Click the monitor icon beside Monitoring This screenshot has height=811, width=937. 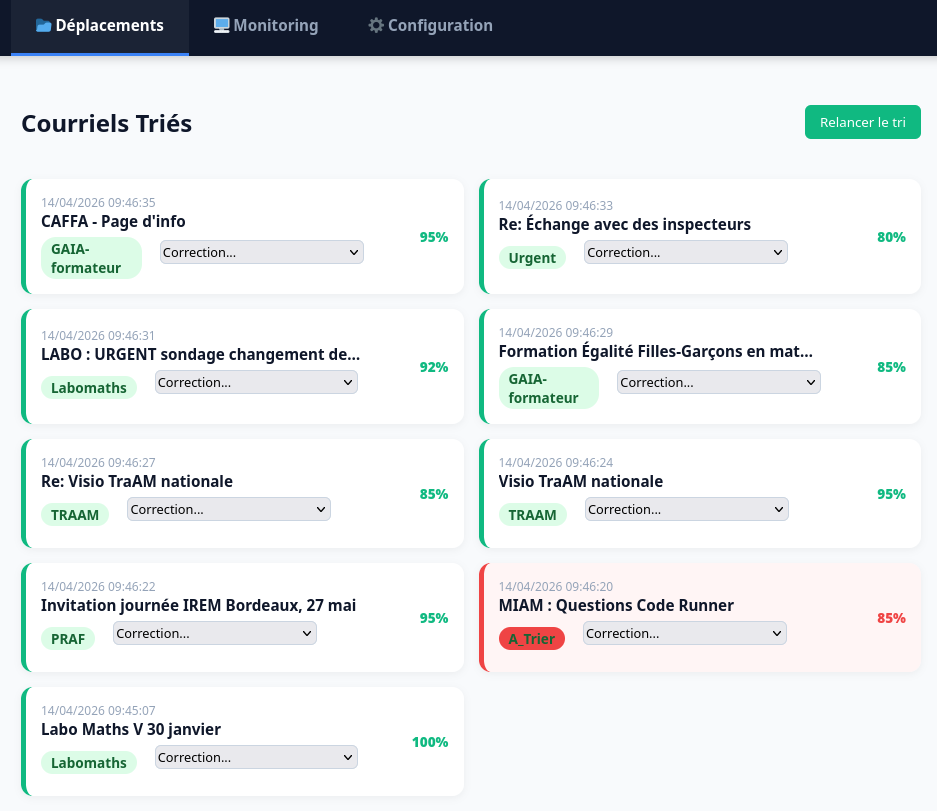click(x=221, y=26)
